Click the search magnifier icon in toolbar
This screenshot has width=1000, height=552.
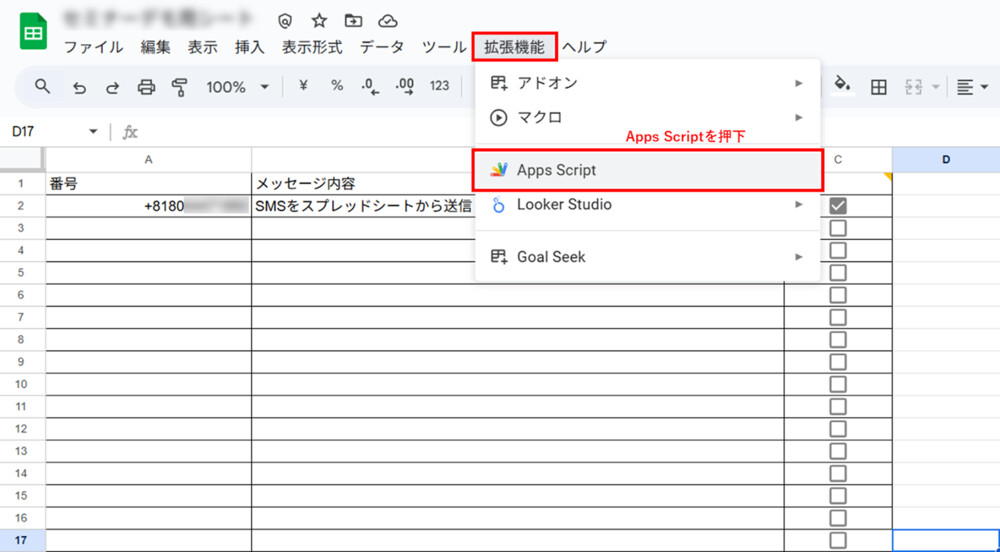click(x=42, y=87)
